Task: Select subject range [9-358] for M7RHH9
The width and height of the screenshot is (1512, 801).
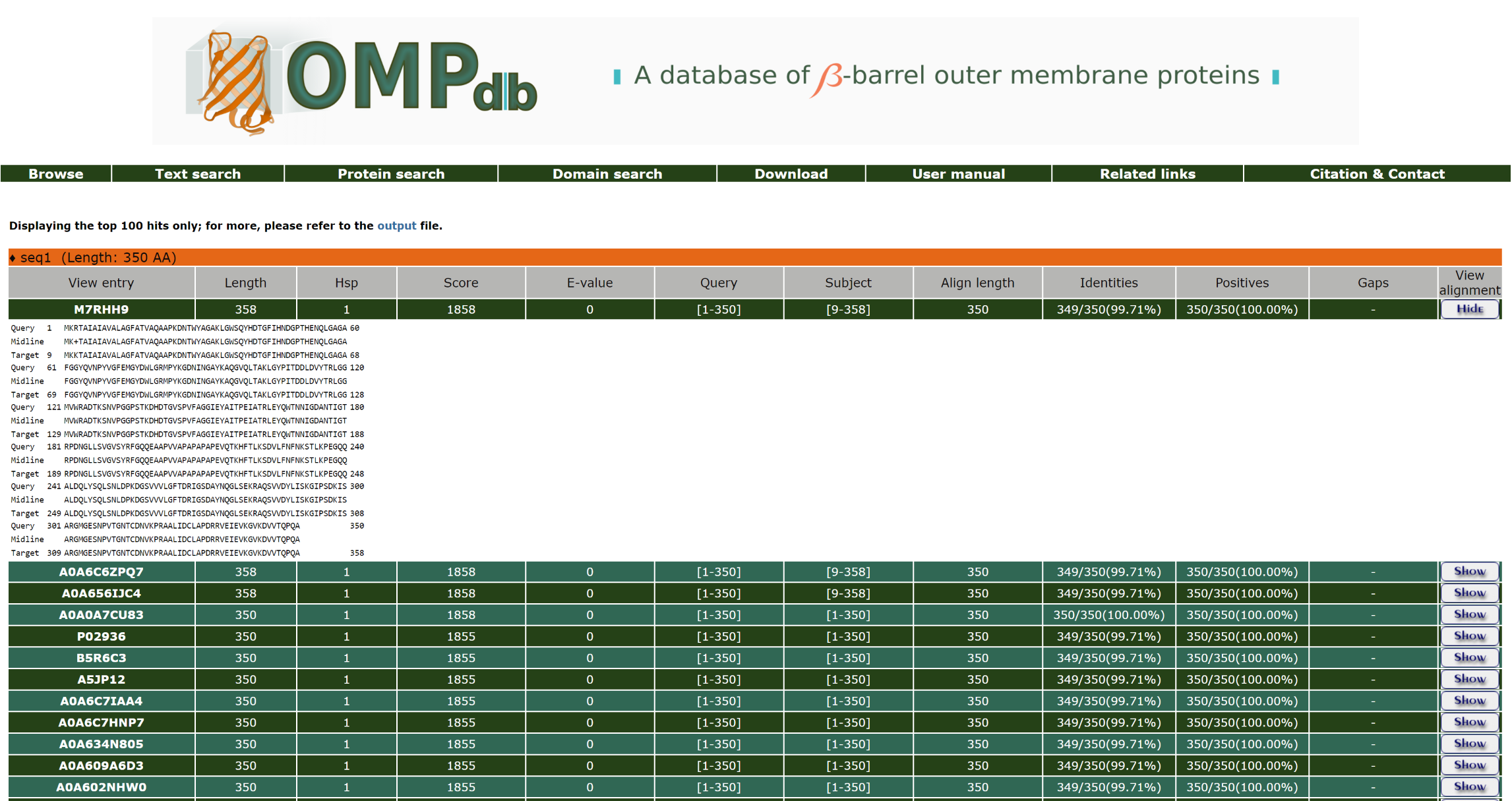Action: tap(848, 309)
